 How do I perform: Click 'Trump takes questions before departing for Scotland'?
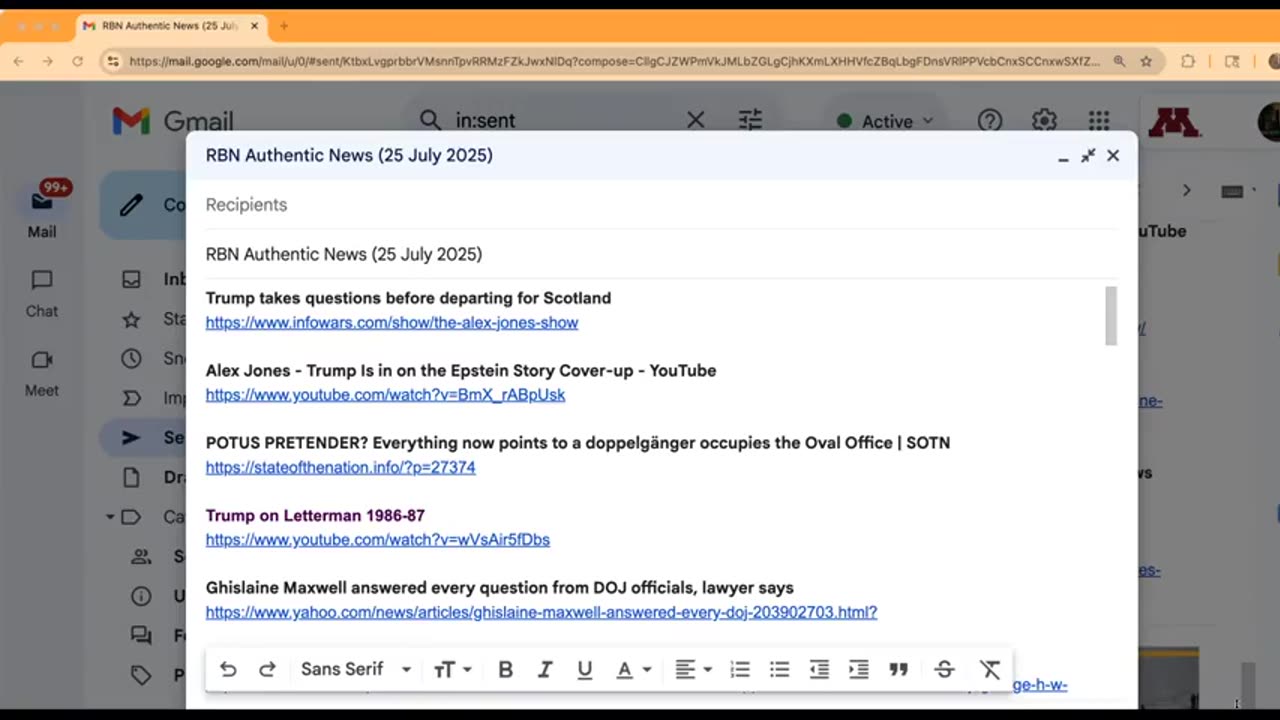[x=408, y=298]
